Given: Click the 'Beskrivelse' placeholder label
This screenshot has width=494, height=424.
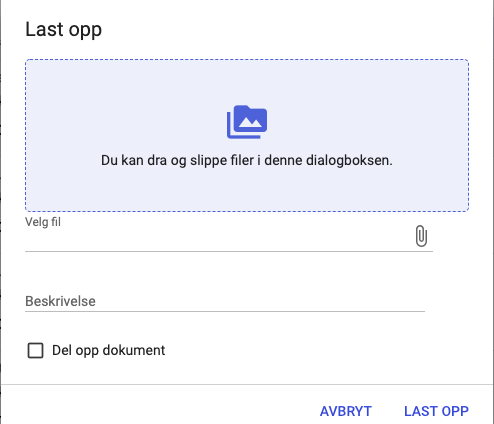Looking at the screenshot, I should [x=60, y=301].
